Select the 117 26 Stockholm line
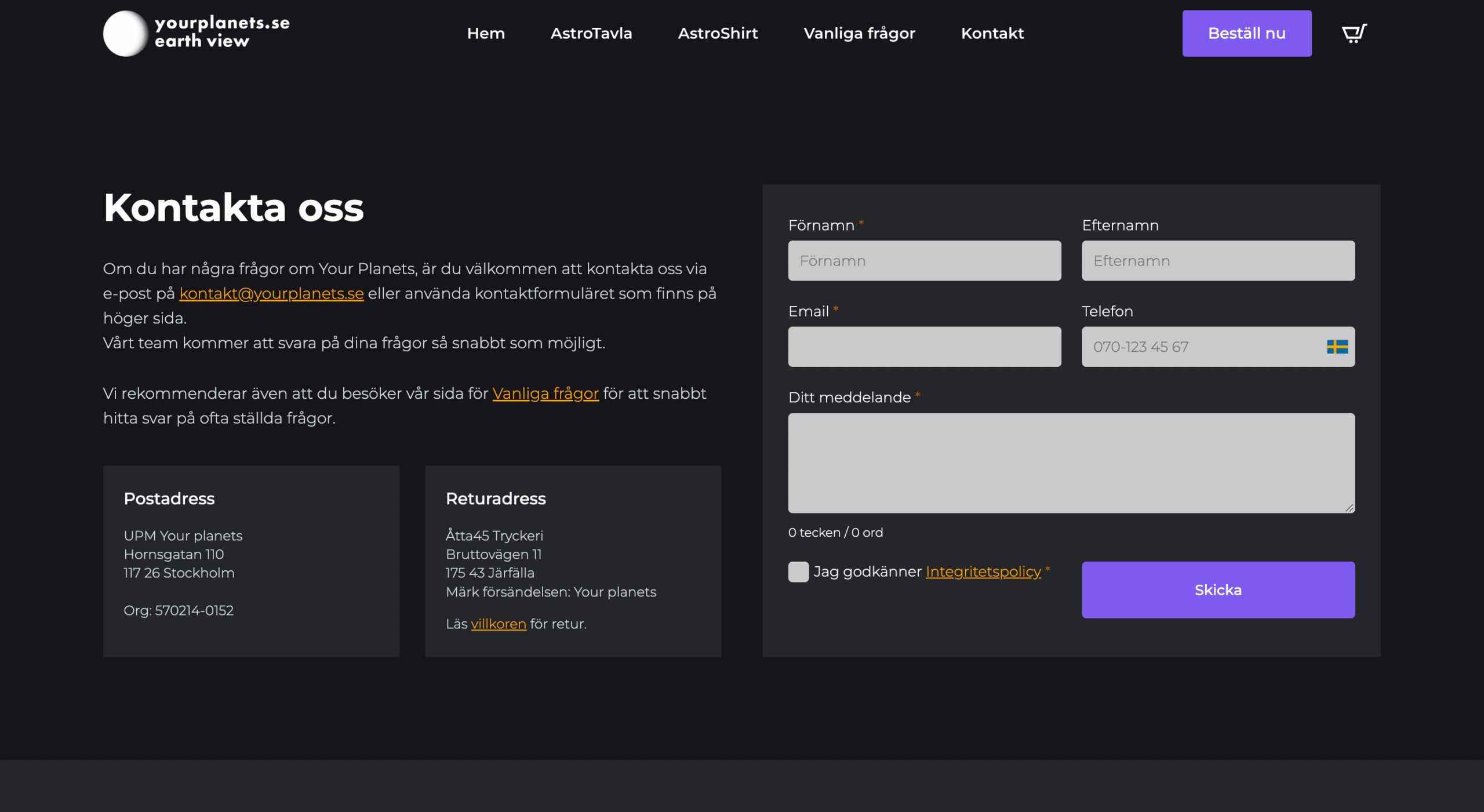This screenshot has width=1484, height=812. pyautogui.click(x=179, y=573)
